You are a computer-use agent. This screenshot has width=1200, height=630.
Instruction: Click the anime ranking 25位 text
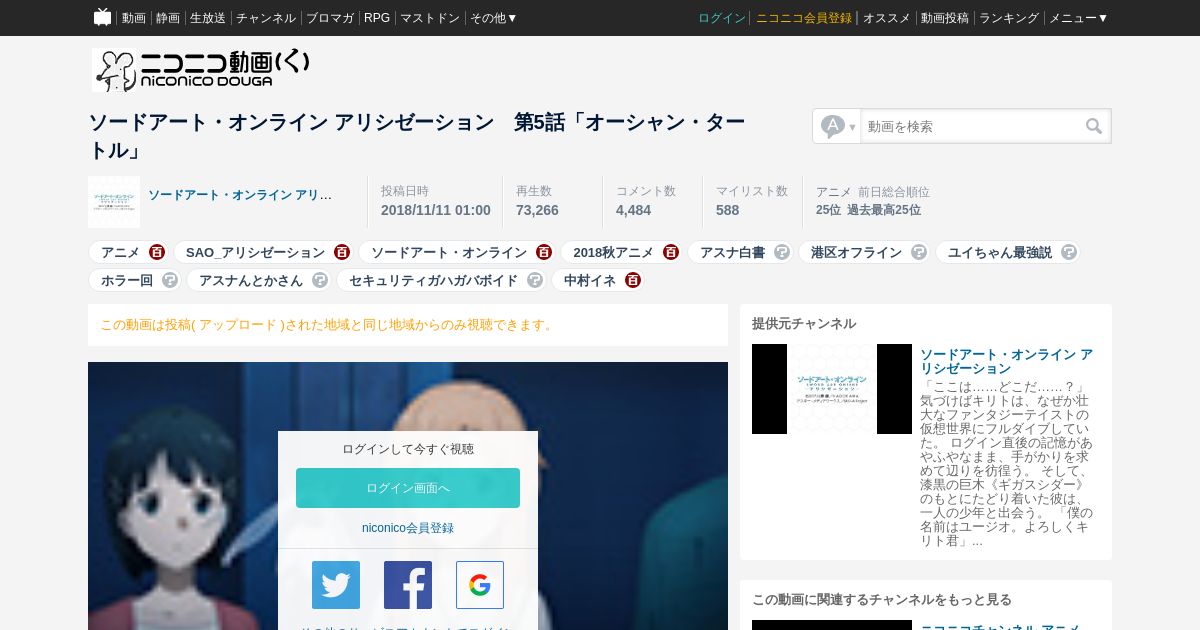[828, 210]
